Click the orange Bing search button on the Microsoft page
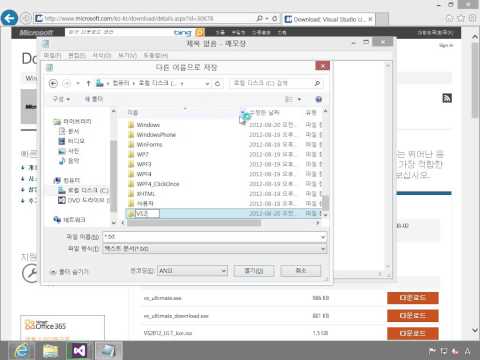This screenshot has width=480, height=360. click(x=200, y=32)
